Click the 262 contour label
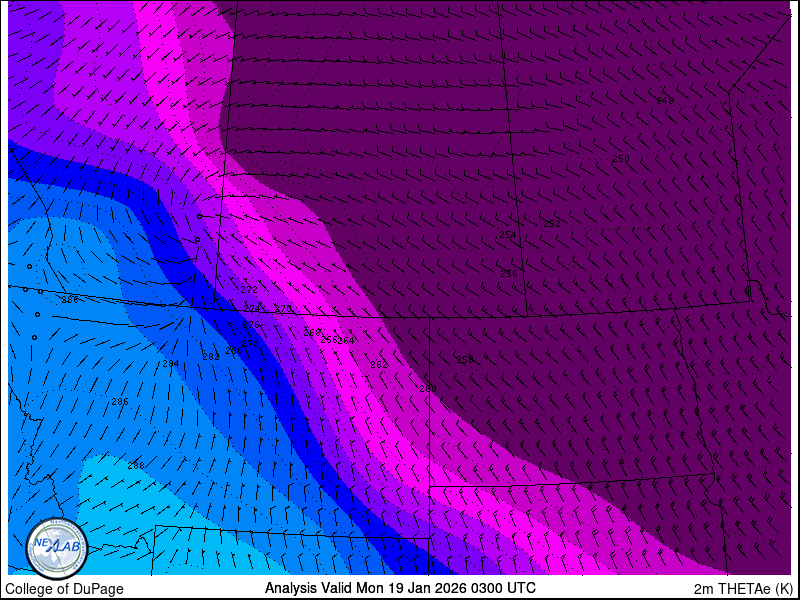This screenshot has width=800, height=600. coord(379,365)
